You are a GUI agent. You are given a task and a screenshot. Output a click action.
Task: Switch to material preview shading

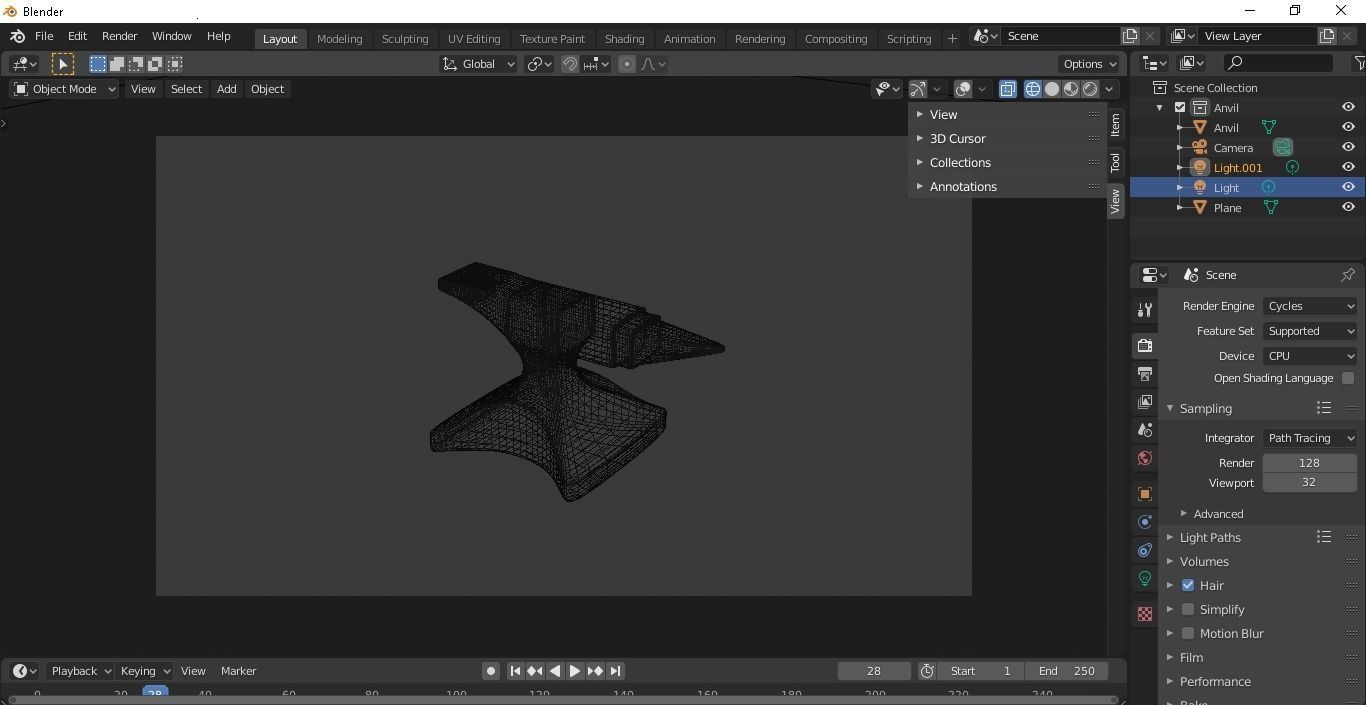pos(1071,89)
